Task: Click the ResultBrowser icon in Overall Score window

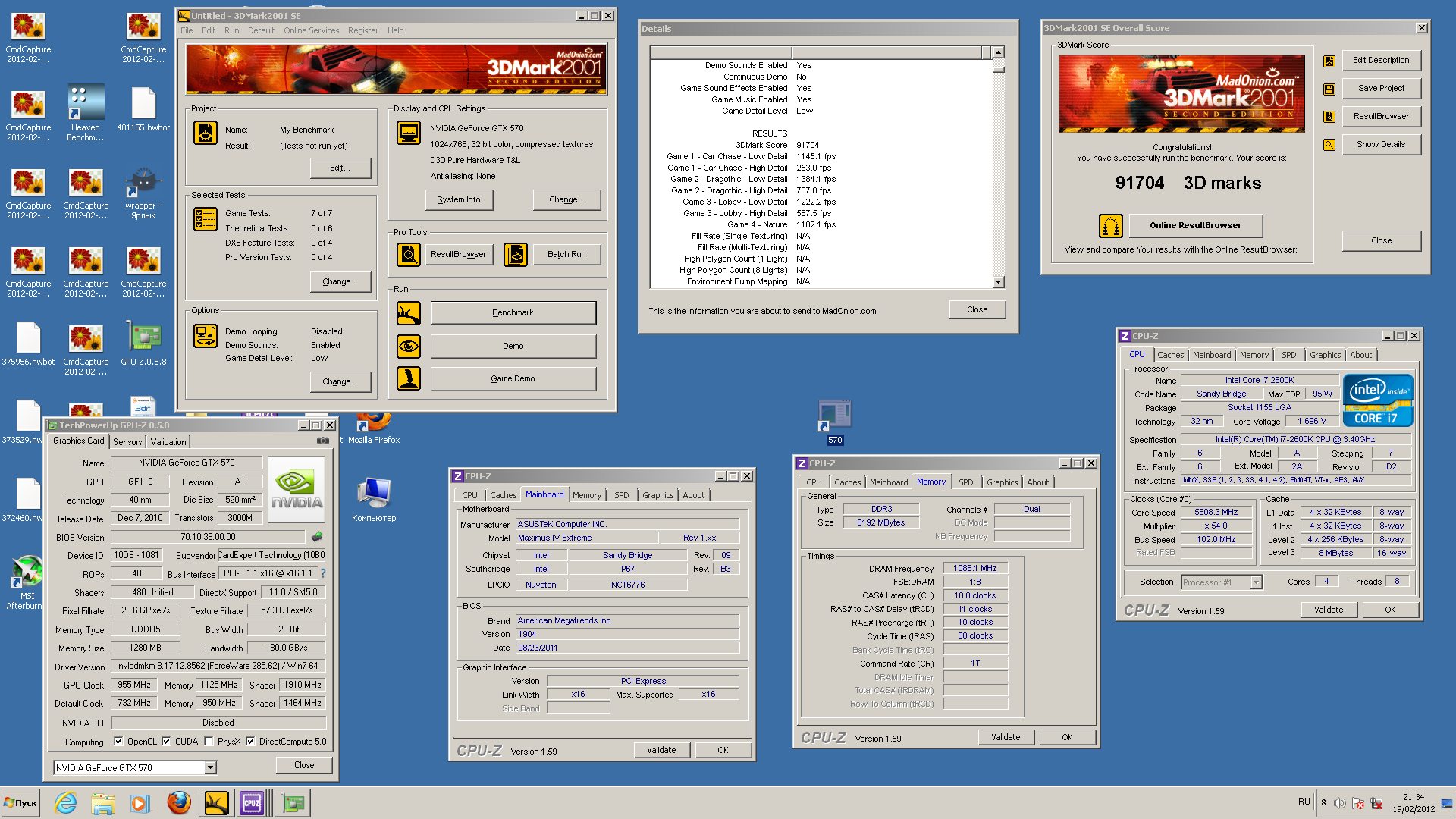Action: coord(1329,117)
